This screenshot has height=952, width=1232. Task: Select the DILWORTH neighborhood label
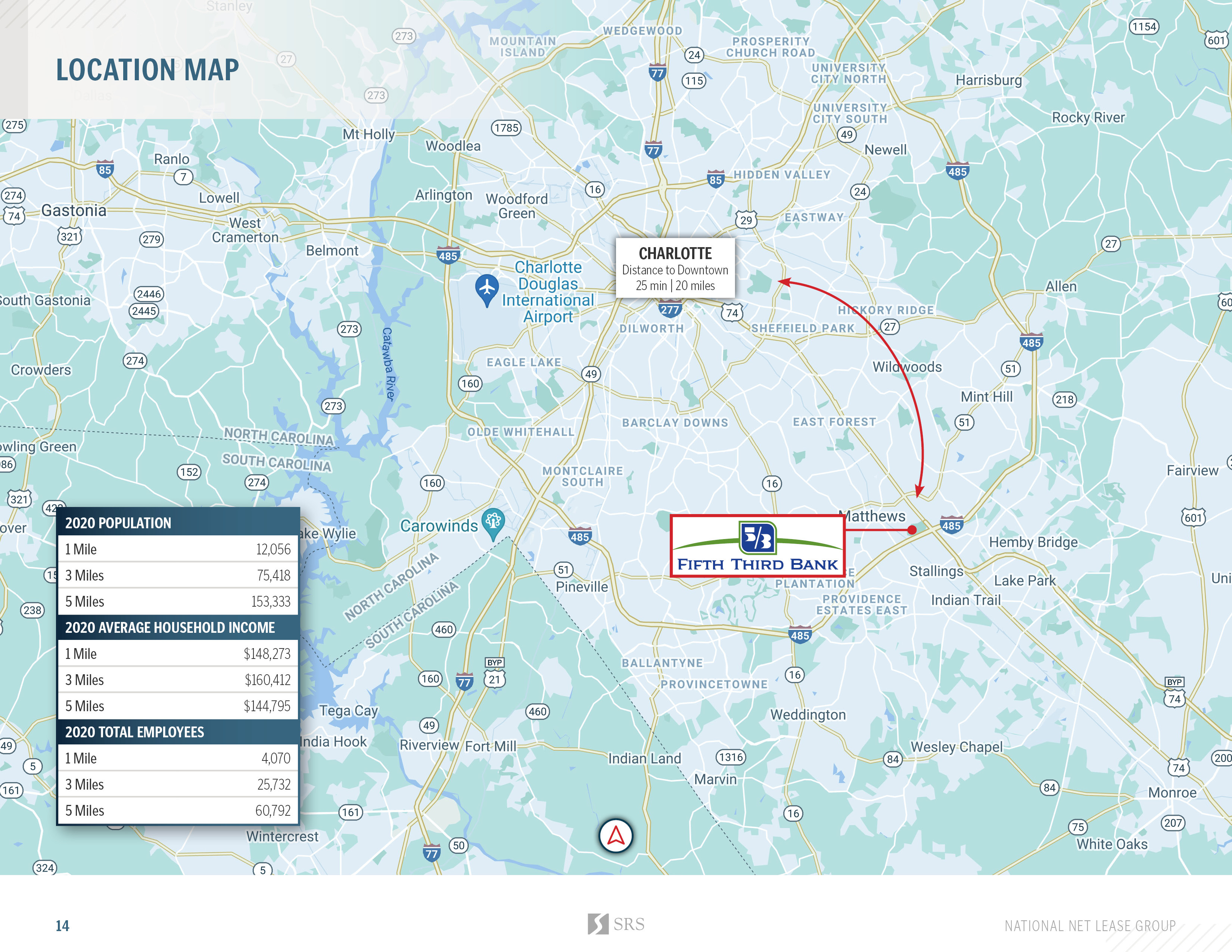point(651,328)
